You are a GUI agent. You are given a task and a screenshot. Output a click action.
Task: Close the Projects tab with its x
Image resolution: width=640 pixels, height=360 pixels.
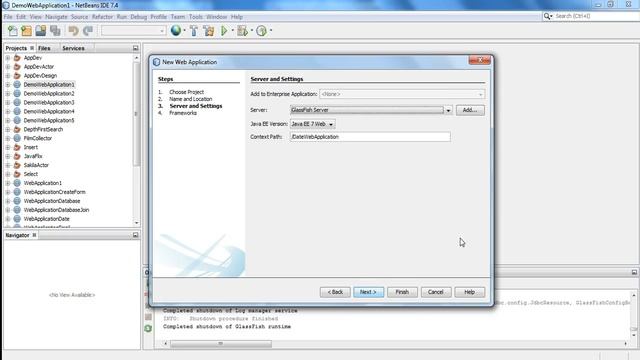[x=32, y=48]
